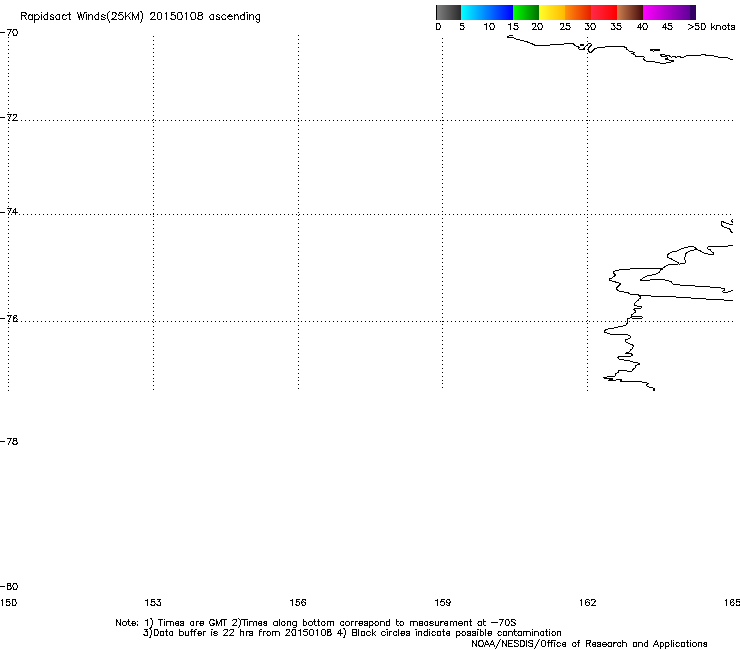The width and height of the screenshot is (740, 650).
Task: Select the yellow 20-25 knots color band
Action: tap(552, 12)
